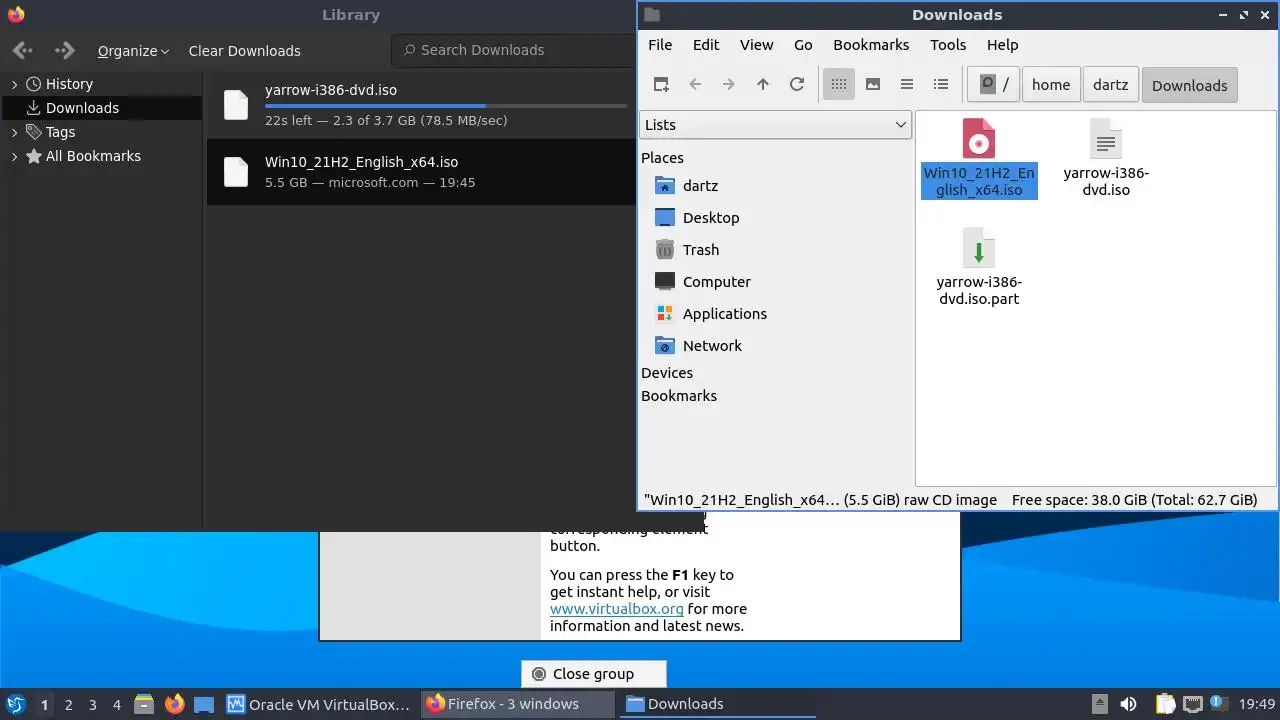Switch to workspace 4
Image resolution: width=1280 pixels, height=720 pixels.
click(116, 705)
